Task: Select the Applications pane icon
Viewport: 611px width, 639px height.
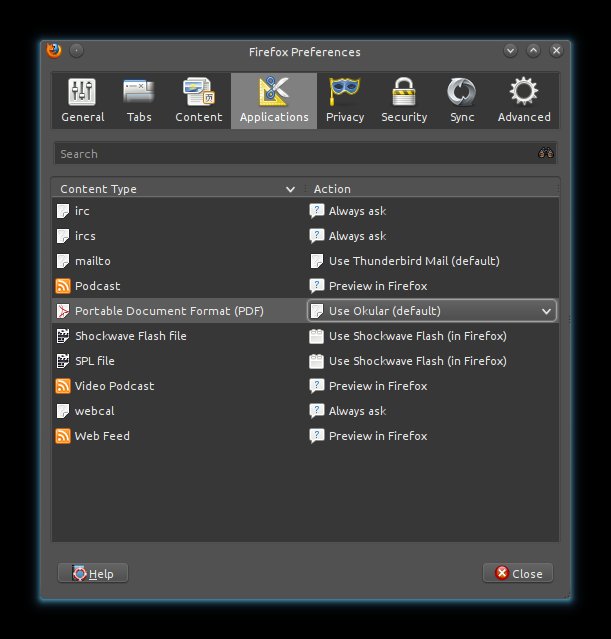Action: 274,101
